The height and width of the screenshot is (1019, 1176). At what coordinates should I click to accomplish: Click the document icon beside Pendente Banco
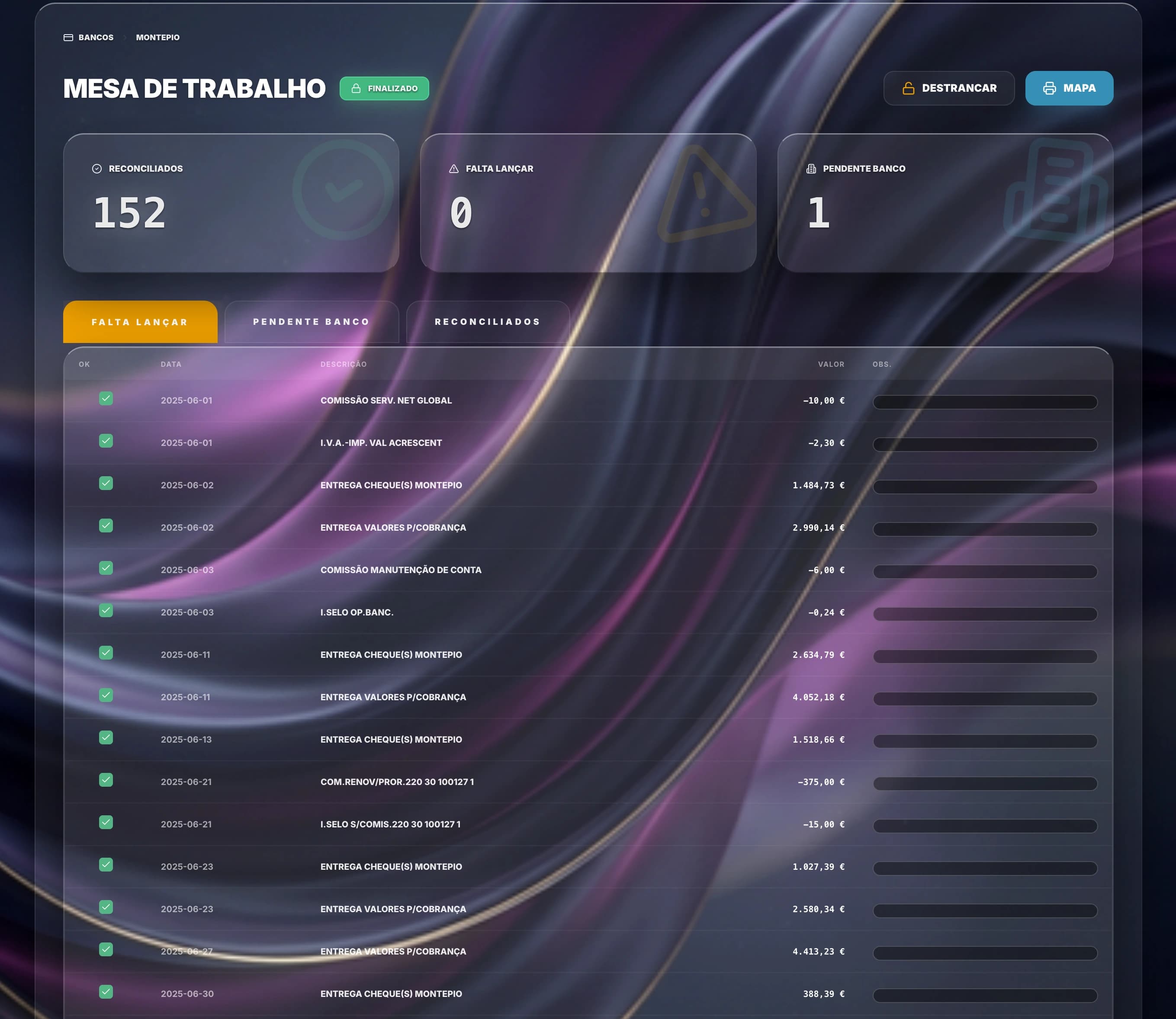click(811, 168)
